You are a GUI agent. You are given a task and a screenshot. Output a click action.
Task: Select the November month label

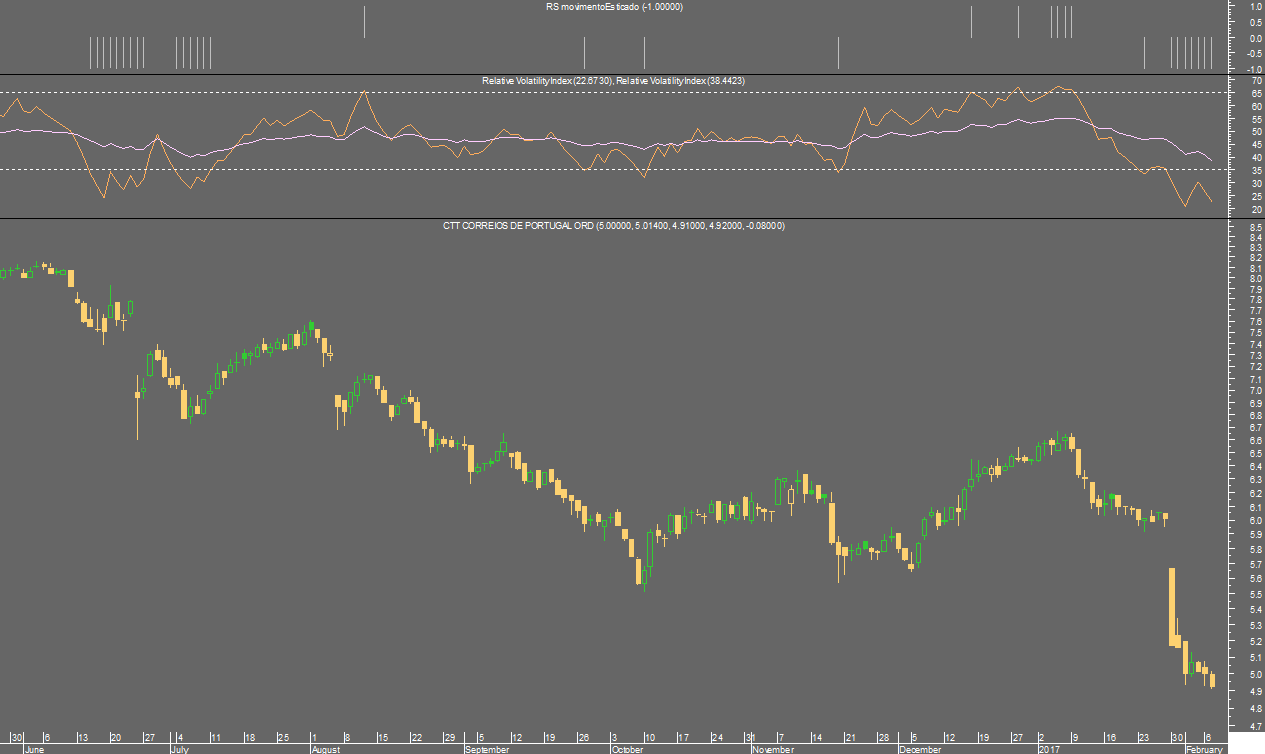pos(773,748)
